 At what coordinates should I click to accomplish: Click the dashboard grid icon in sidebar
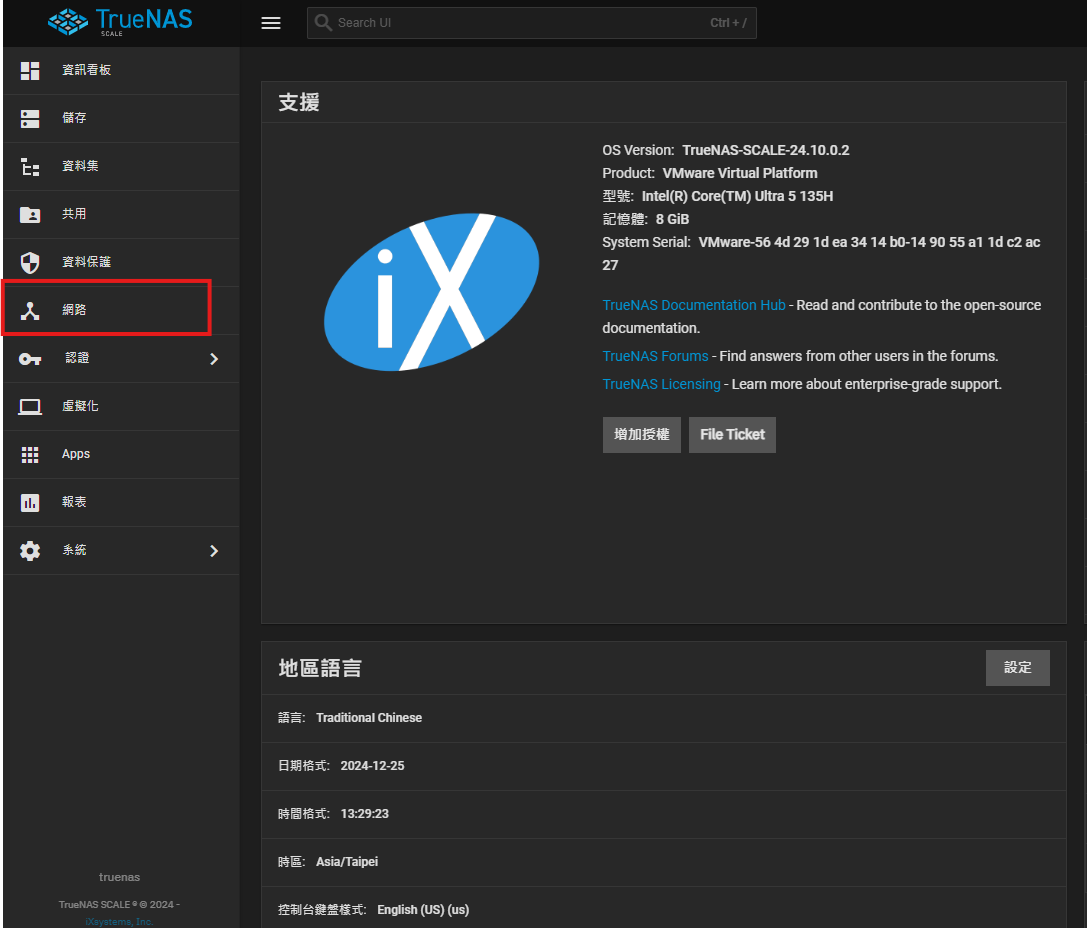point(30,70)
